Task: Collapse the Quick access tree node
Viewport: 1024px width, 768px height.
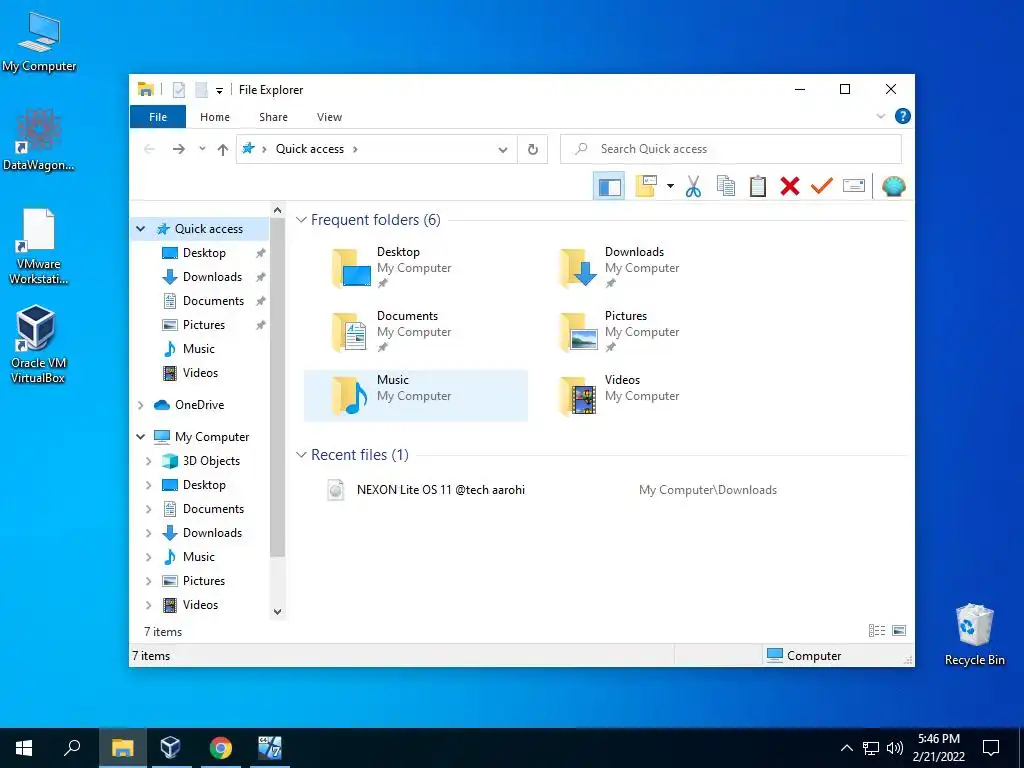Action: point(140,229)
